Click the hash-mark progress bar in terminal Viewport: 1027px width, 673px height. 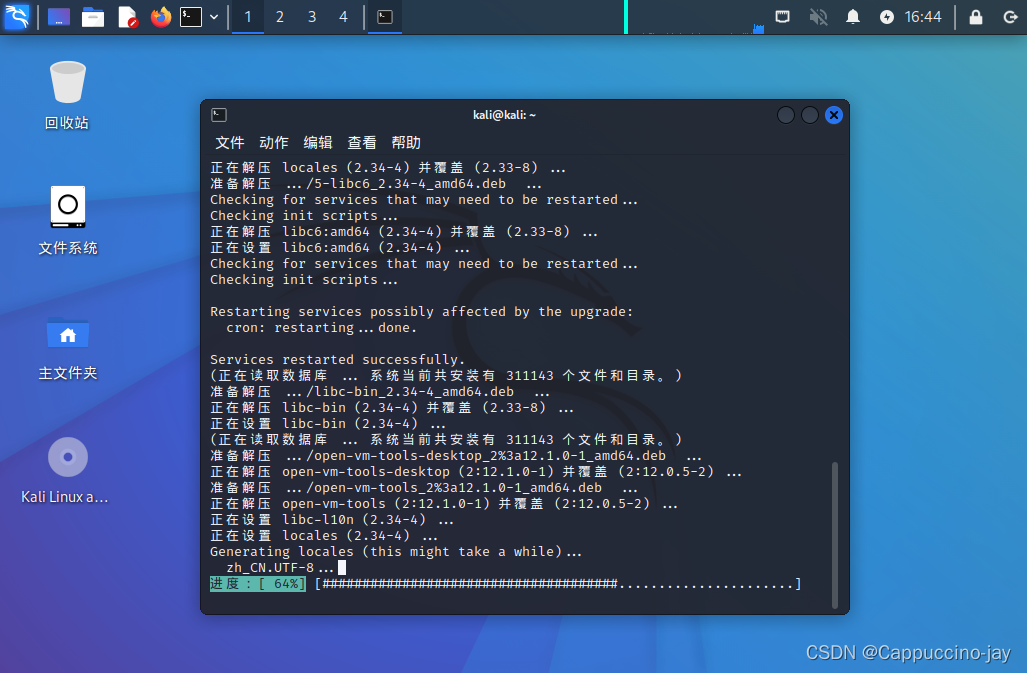[558, 583]
